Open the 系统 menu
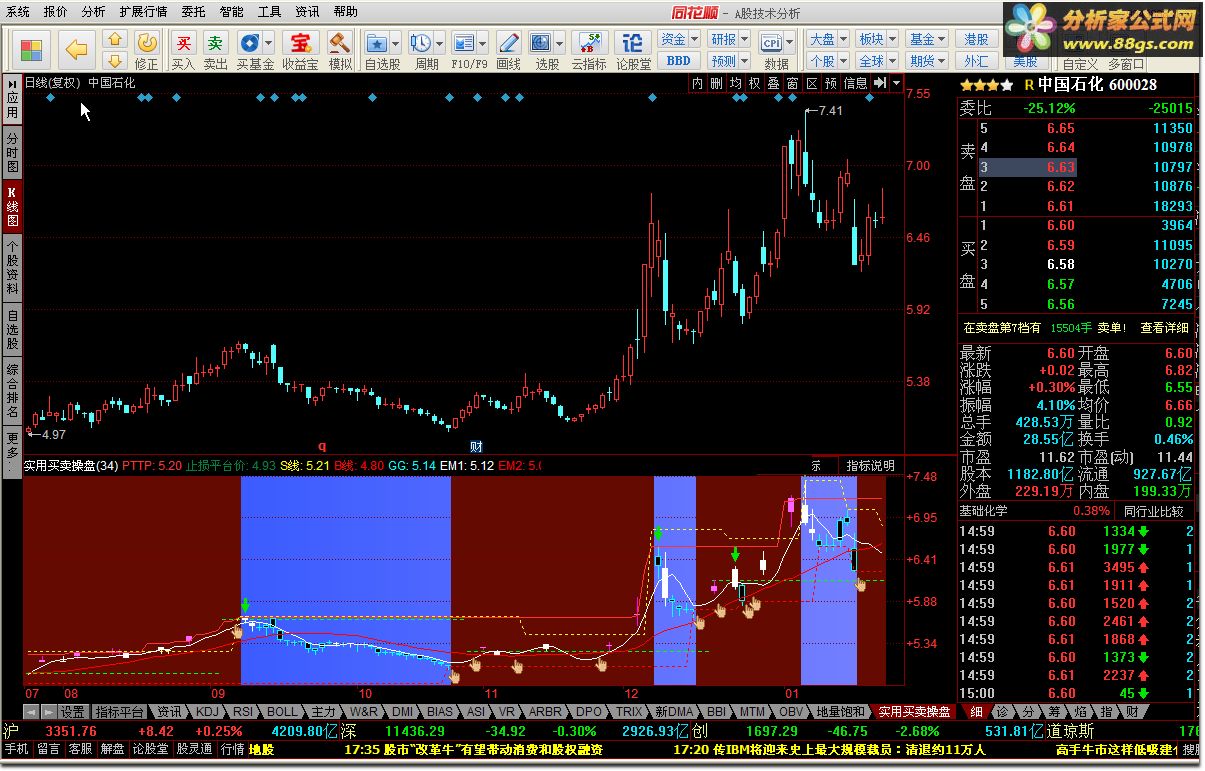The width and height of the screenshot is (1205, 771). tap(17, 12)
